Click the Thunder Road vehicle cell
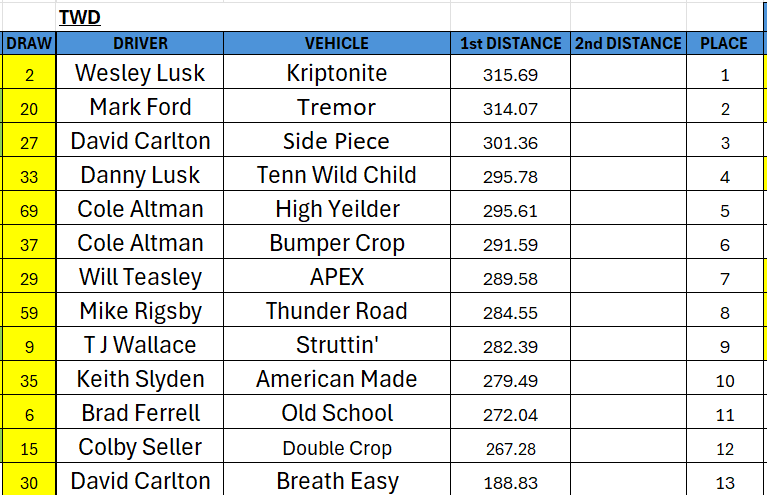Screen dimensions: 767x495 tap(336, 311)
